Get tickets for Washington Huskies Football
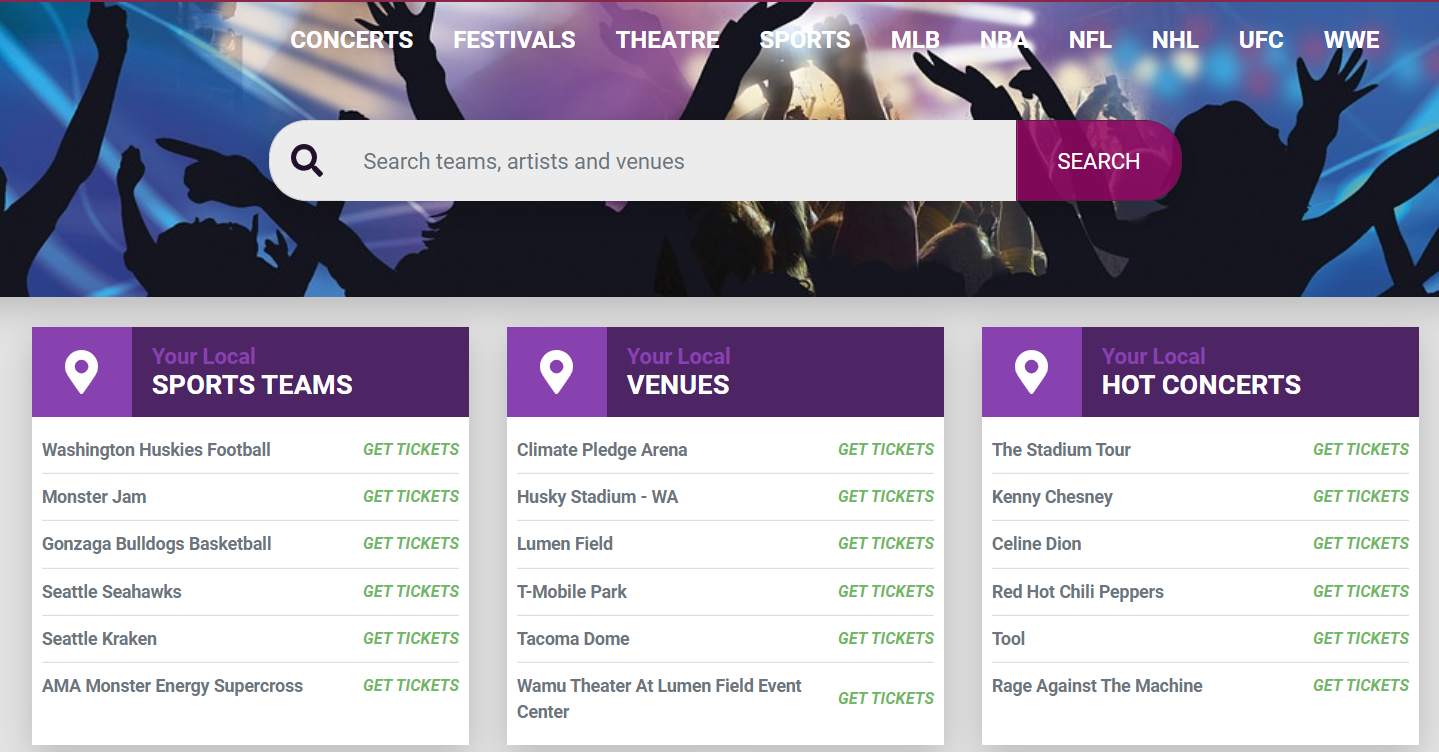Viewport: 1439px width, 752px height. tap(411, 450)
